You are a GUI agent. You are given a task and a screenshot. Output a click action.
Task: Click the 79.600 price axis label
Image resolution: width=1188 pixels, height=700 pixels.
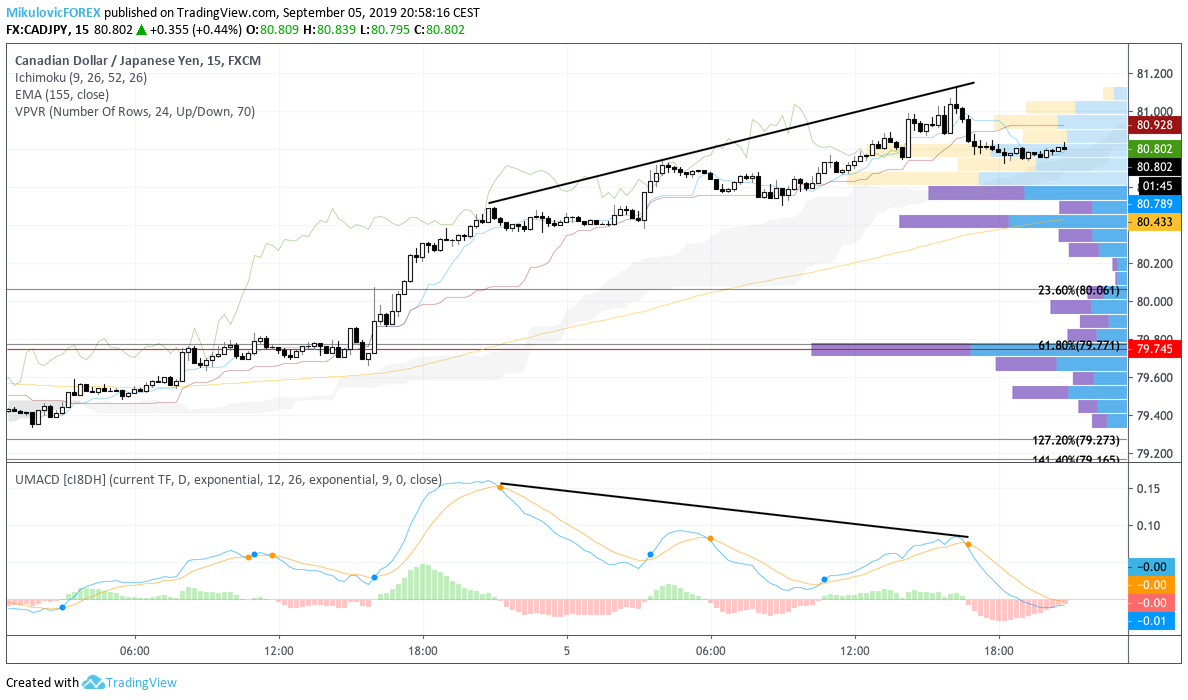[x=1155, y=378]
